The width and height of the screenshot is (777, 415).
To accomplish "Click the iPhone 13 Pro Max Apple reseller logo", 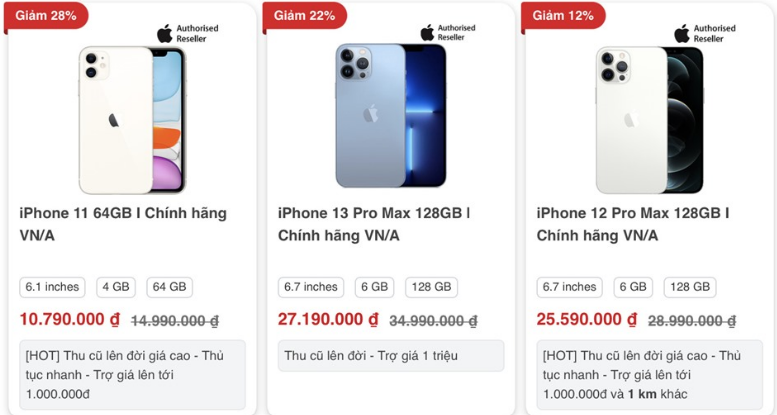I will coord(427,33).
